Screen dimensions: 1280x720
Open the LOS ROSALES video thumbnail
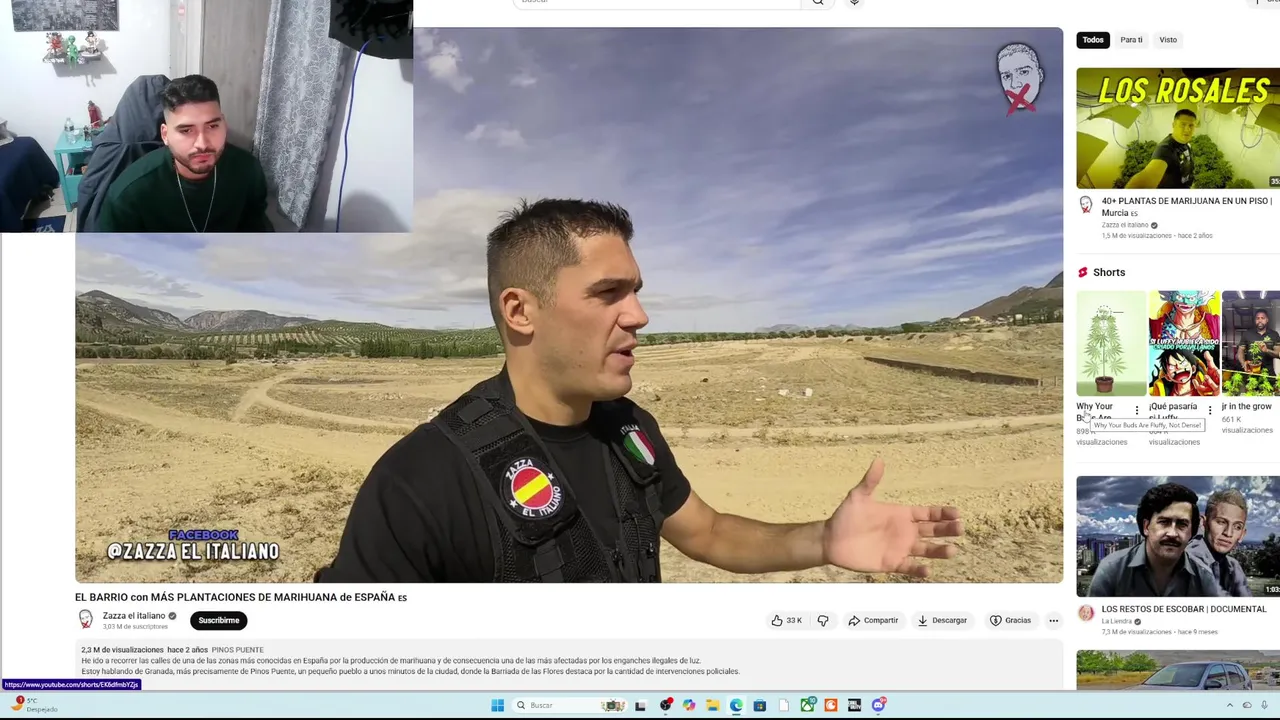coord(1178,128)
